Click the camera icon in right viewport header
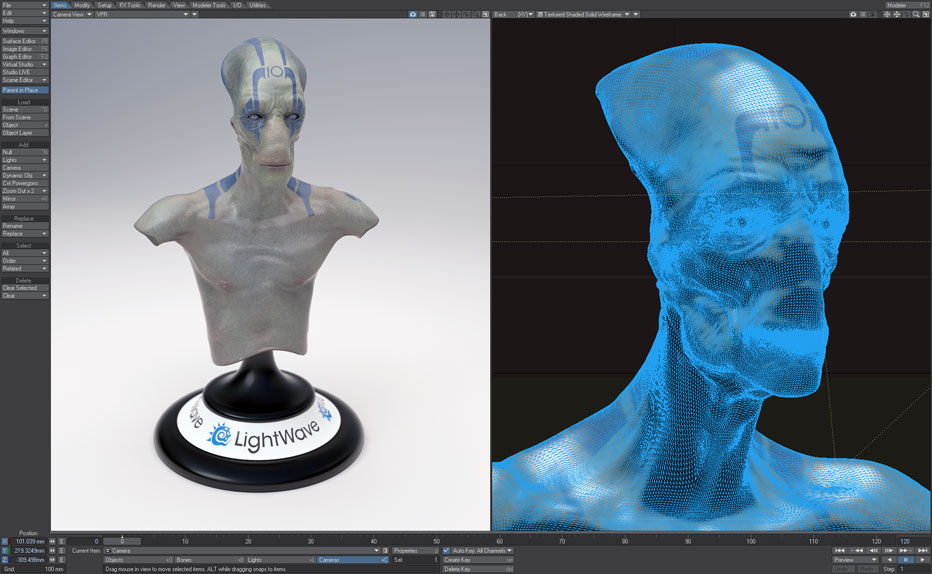Image resolution: width=932 pixels, height=574 pixels. click(x=853, y=14)
